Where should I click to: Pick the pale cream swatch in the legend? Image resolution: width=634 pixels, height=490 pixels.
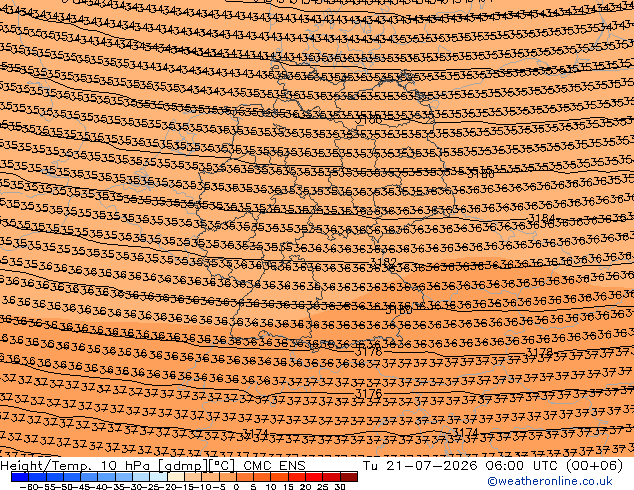point(176,477)
